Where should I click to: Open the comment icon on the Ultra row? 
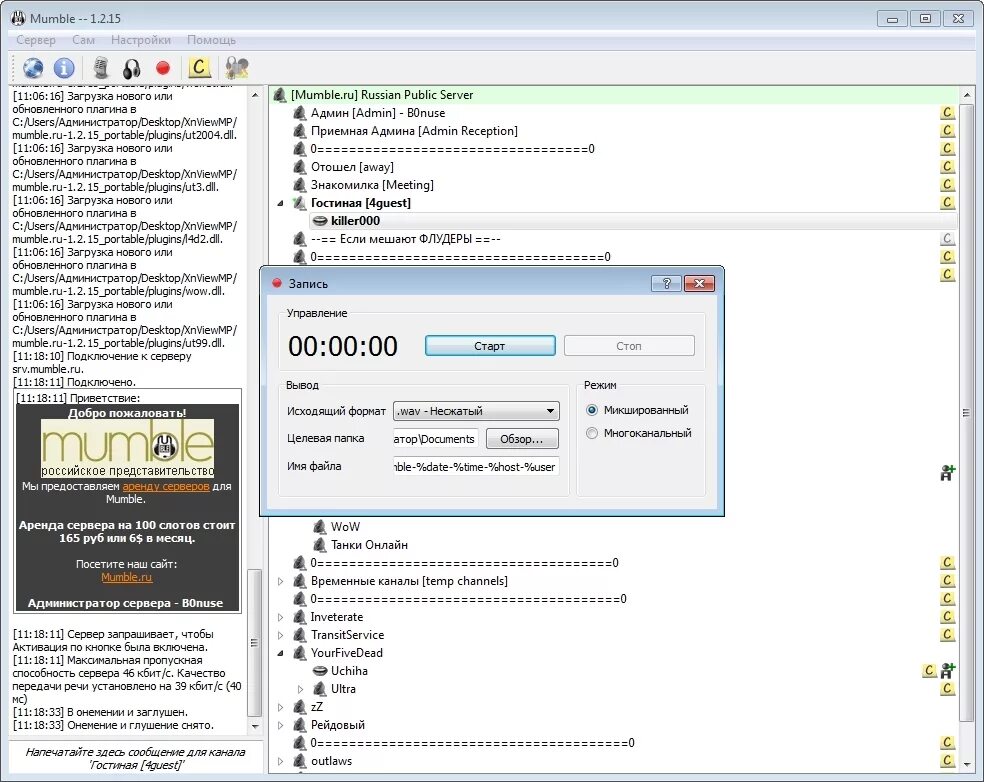pos(948,688)
